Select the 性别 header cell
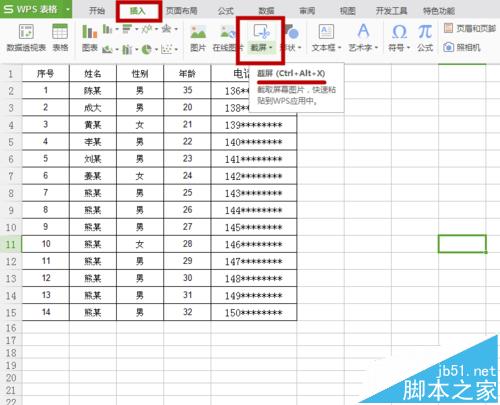This screenshot has width=500, height=405. pyautogui.click(x=140, y=73)
